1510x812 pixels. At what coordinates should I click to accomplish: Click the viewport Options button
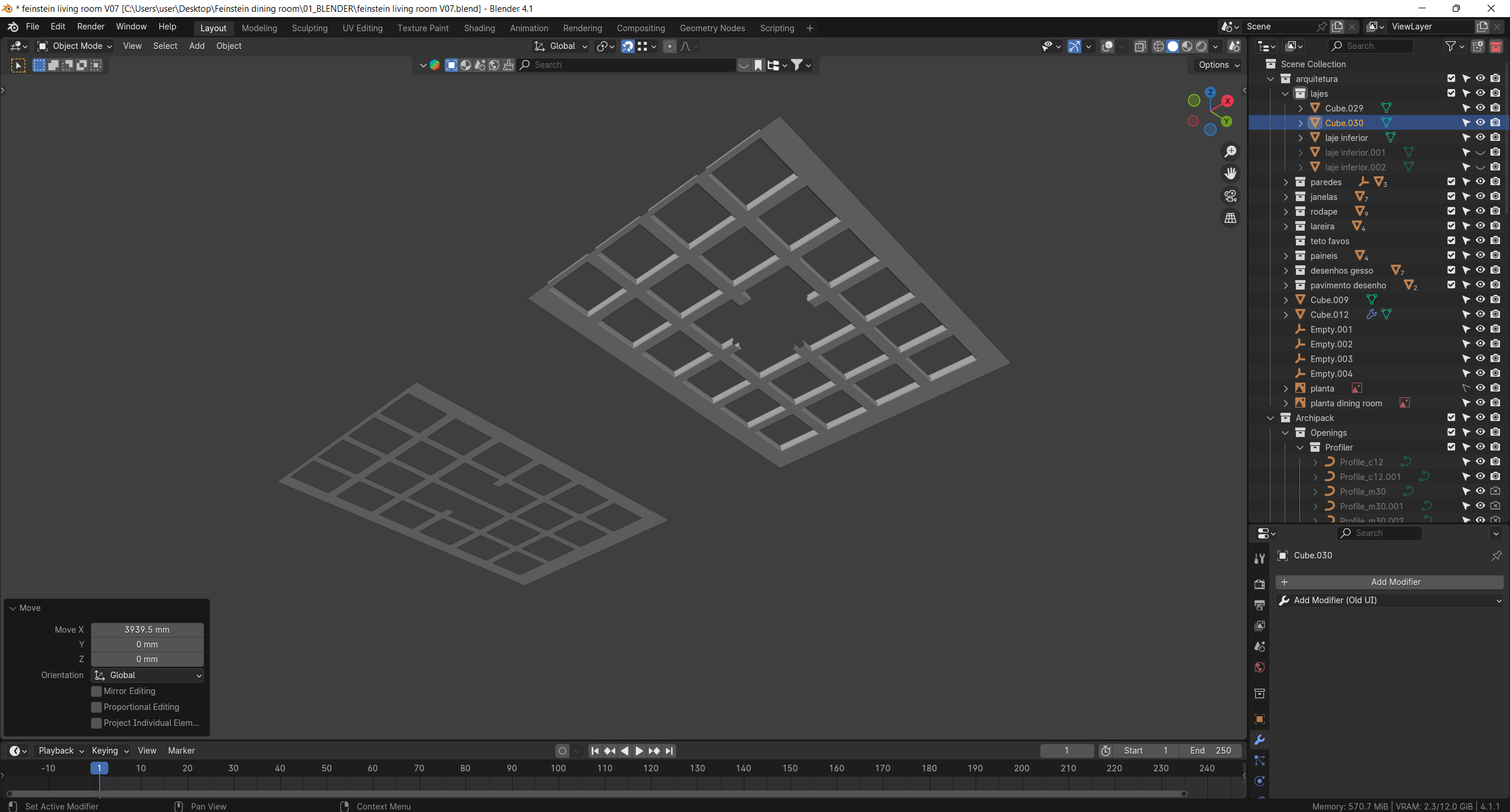click(x=1219, y=65)
